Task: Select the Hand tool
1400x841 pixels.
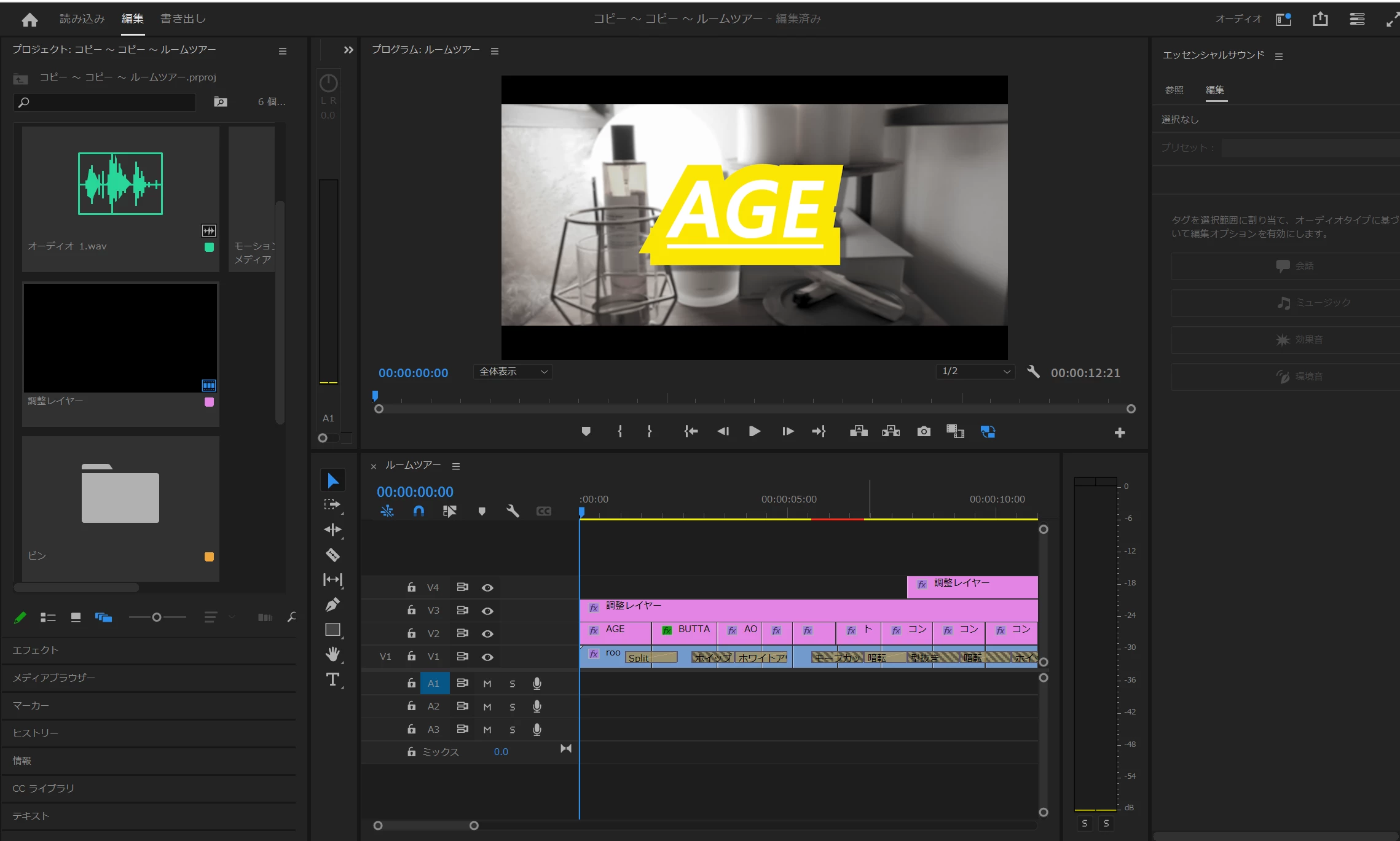Action: [332, 654]
